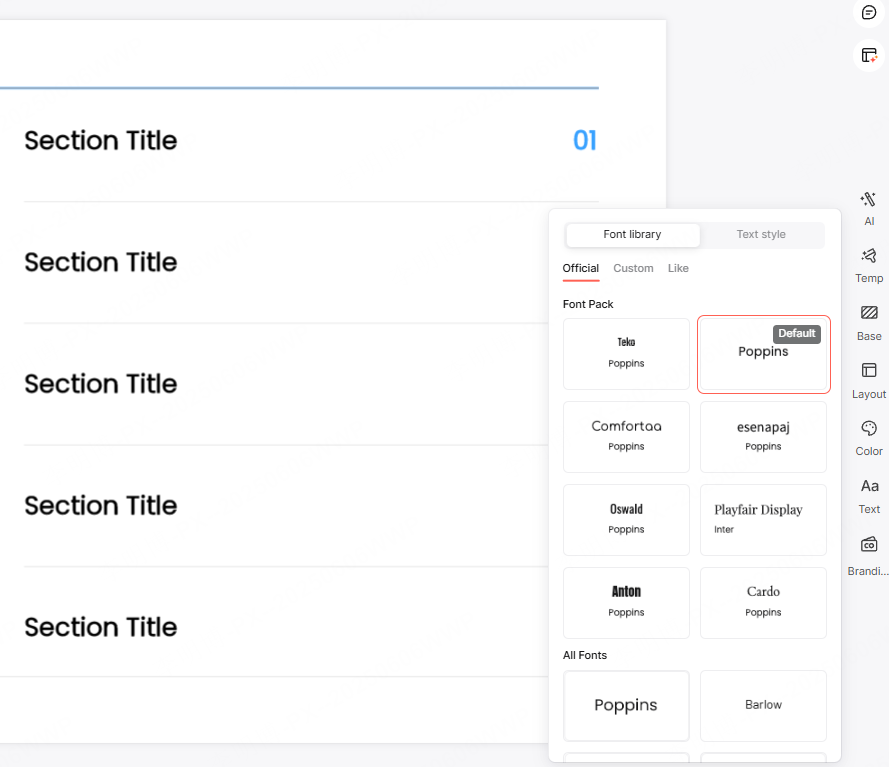The image size is (889, 767).
Task: Click the comment bubble icon
Action: pos(869,12)
